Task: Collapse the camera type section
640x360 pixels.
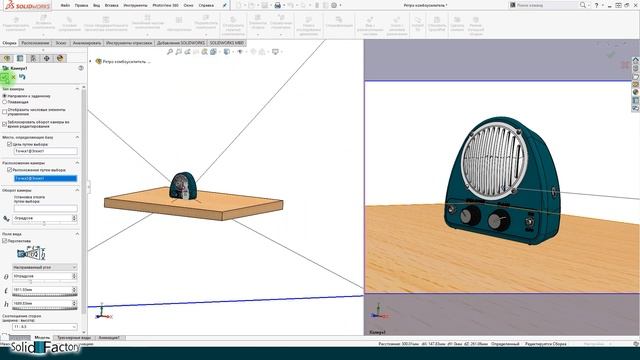Action: click(x=77, y=89)
